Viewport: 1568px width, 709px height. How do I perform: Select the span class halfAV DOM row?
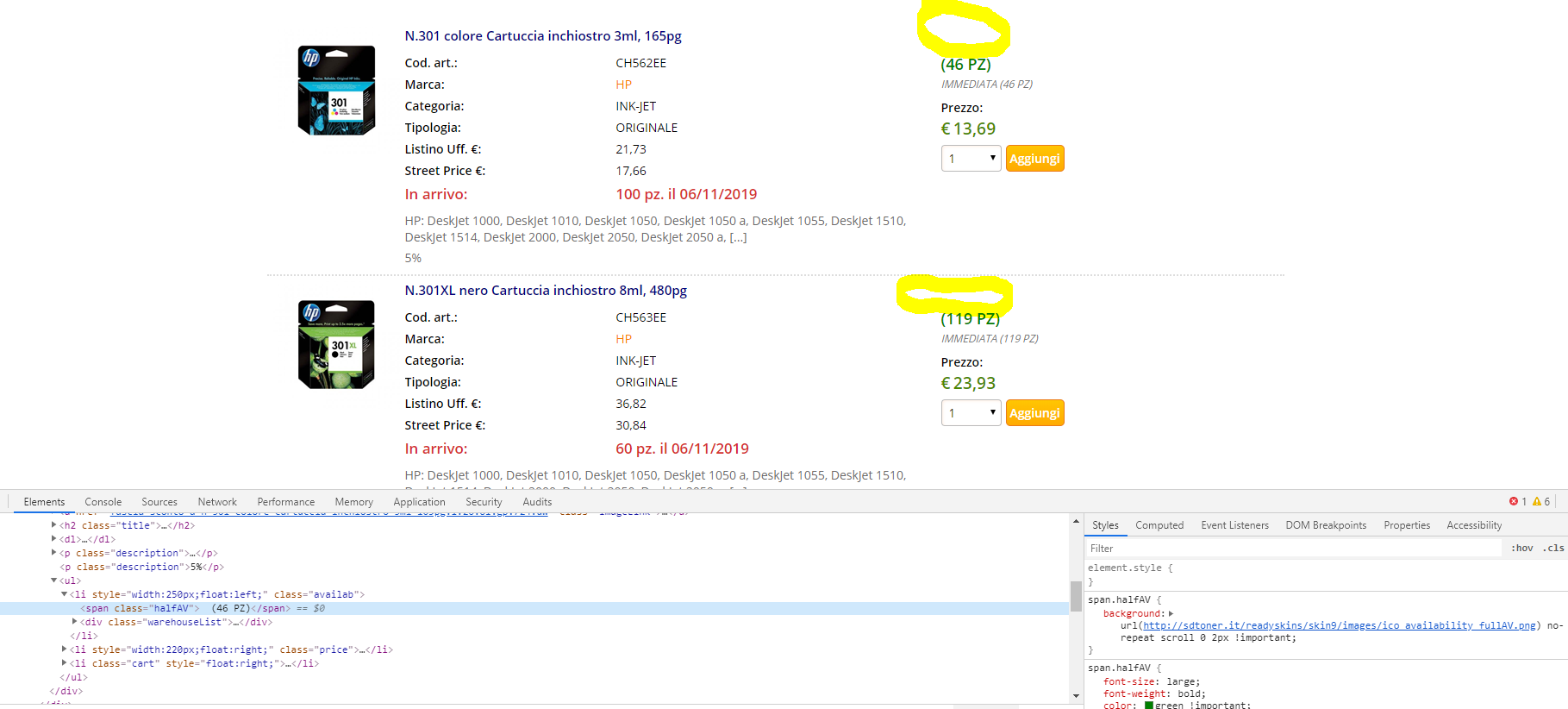pos(534,608)
